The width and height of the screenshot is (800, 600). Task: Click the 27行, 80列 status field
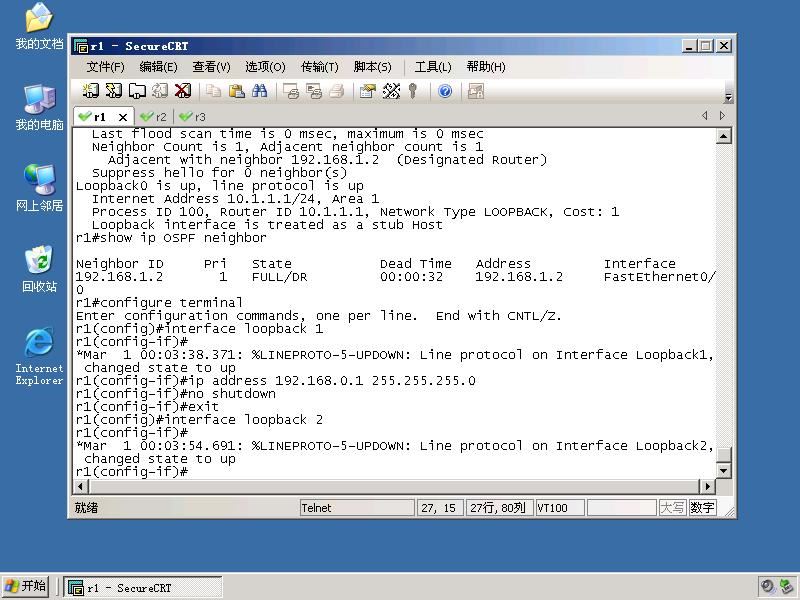pos(499,508)
